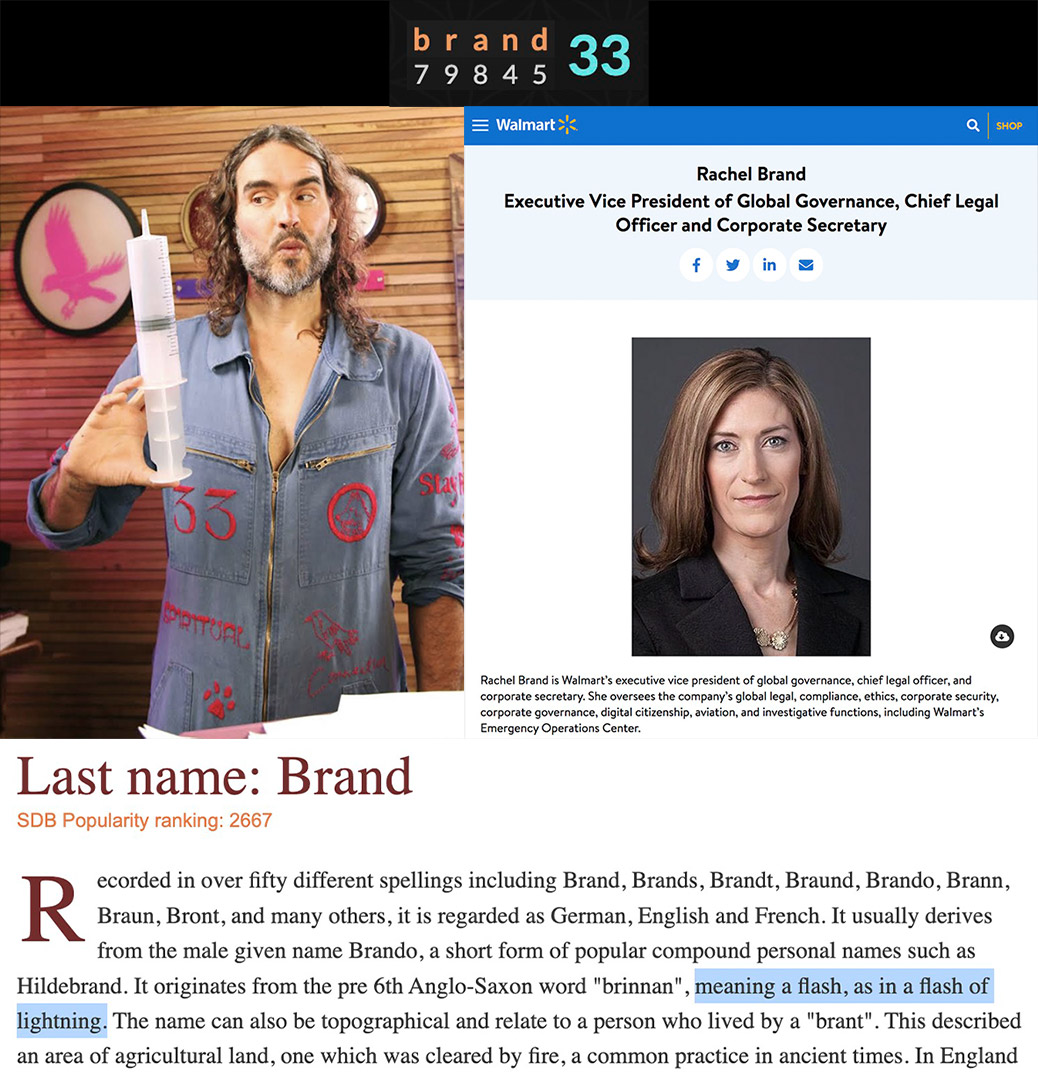Share Rachel Brand page on Twitter
Viewport: 1038px width, 1080px height.
[733, 265]
